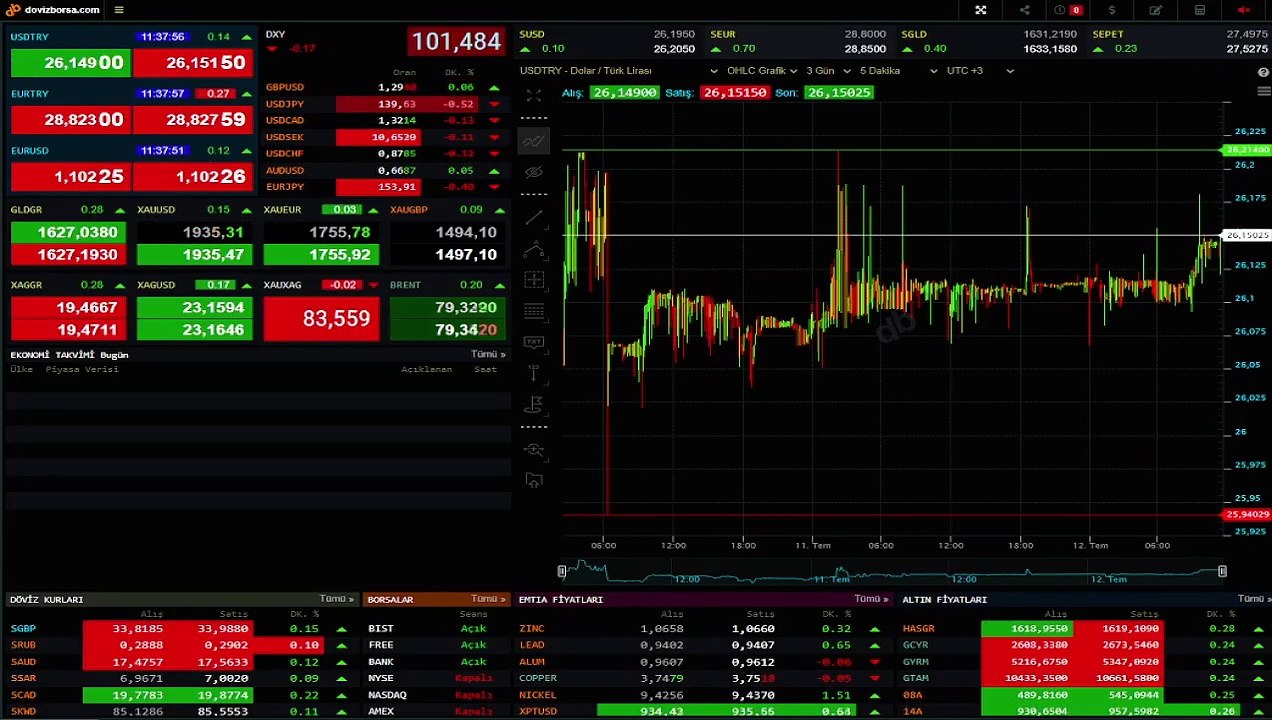Click the zoom magnifier chart tool
Image resolution: width=1272 pixels, height=720 pixels.
tap(534, 450)
